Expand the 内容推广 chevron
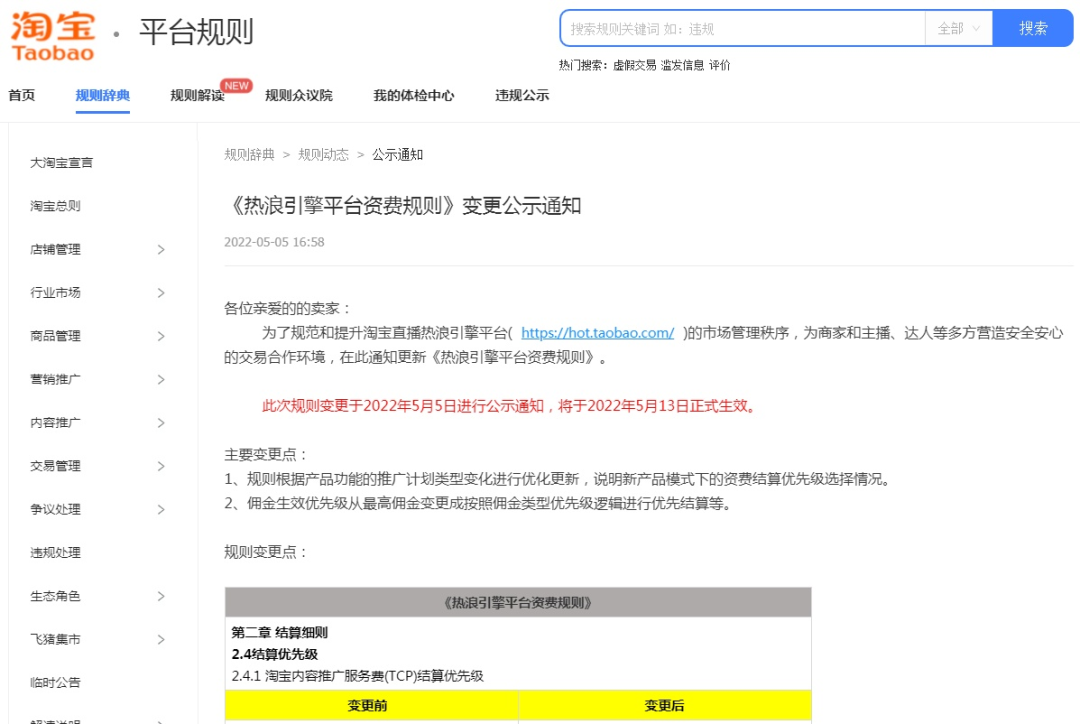The width and height of the screenshot is (1080, 724). pos(160,423)
